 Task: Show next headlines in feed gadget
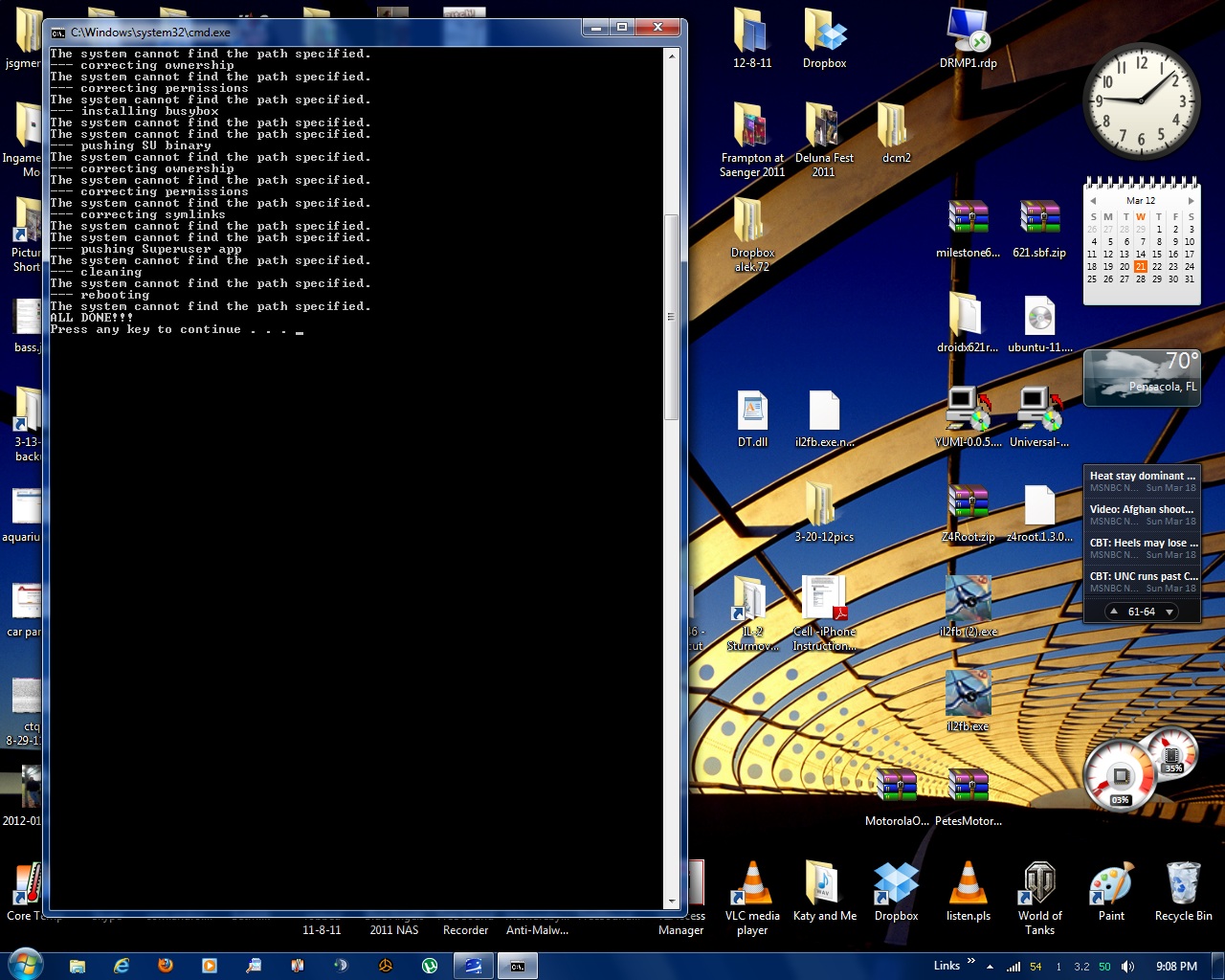click(x=1169, y=612)
